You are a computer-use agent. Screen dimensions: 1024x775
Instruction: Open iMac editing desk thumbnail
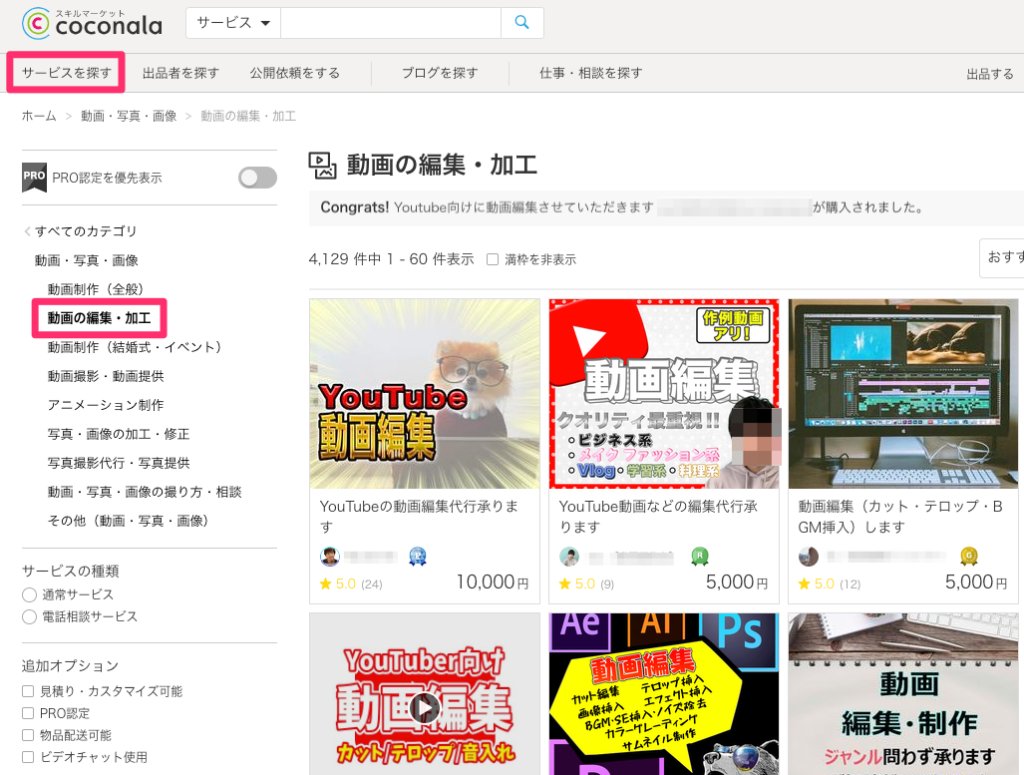click(x=903, y=394)
